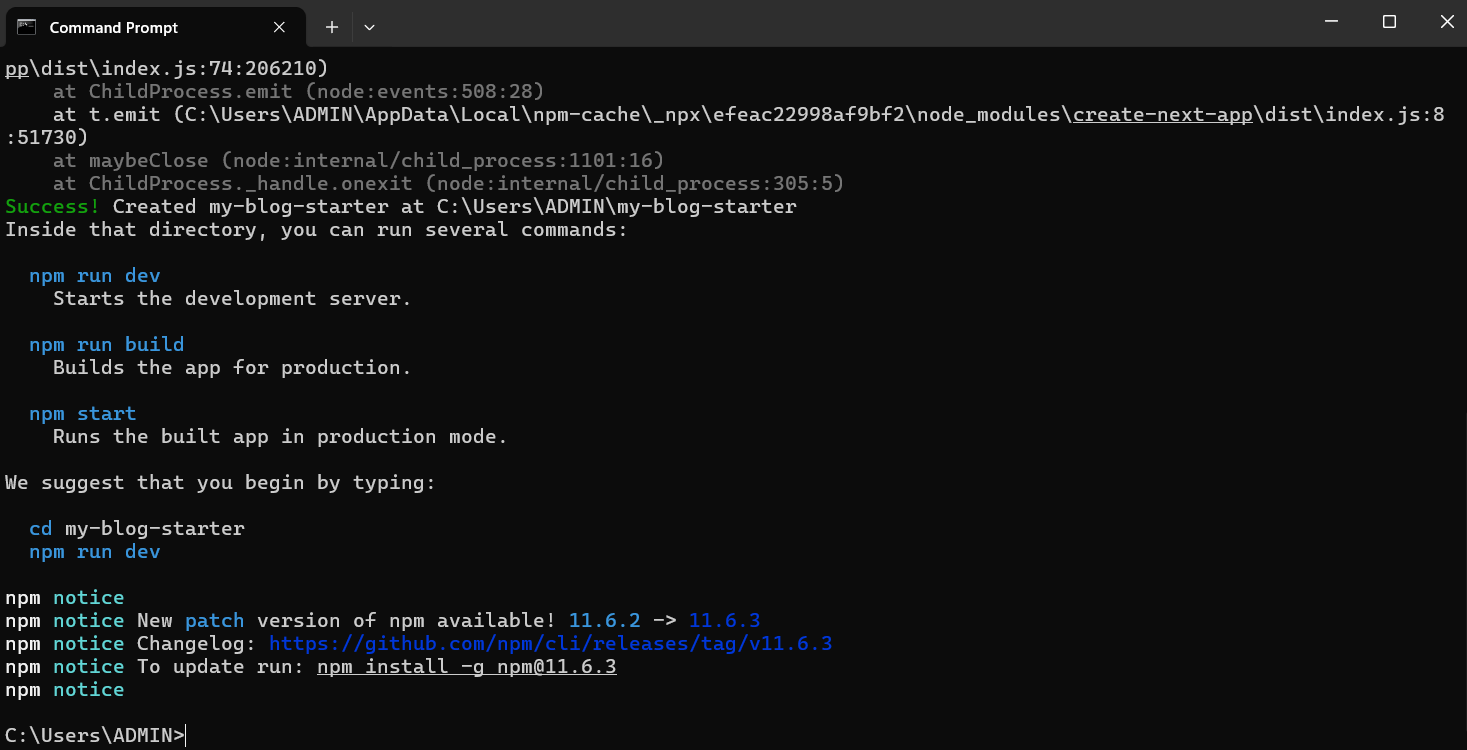Click the 'cd my-blog-starter' suggestion text

coord(136,529)
